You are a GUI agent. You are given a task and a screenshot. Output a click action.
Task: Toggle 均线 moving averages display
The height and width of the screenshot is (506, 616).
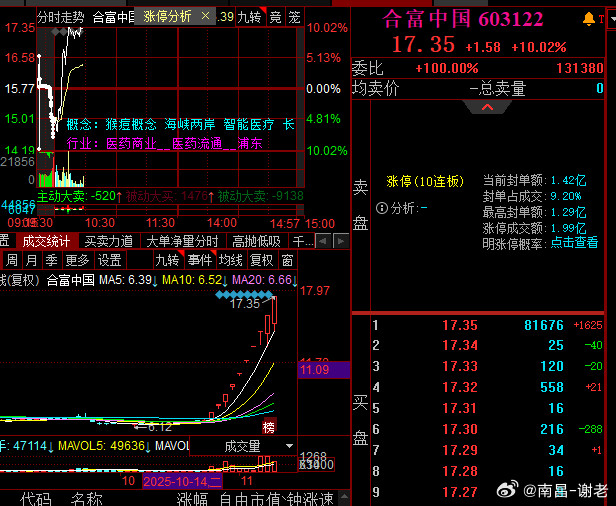tap(231, 260)
